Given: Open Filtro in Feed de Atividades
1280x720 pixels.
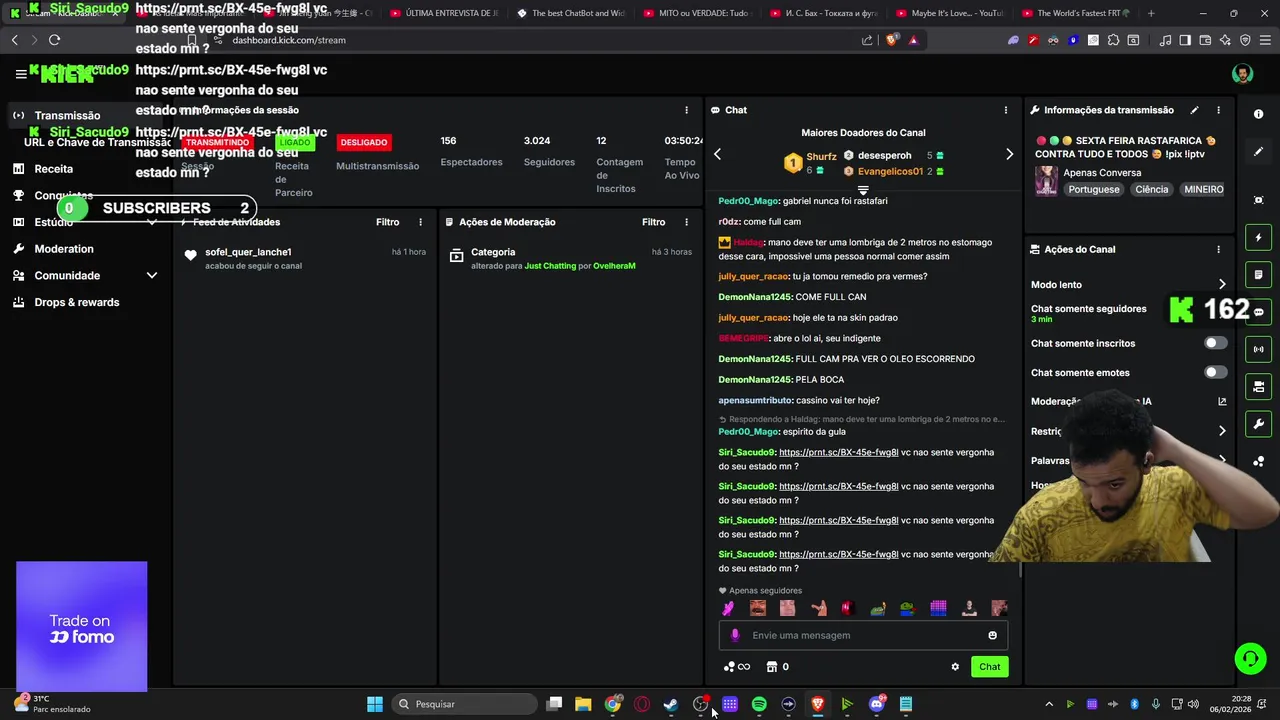Looking at the screenshot, I should [x=387, y=222].
